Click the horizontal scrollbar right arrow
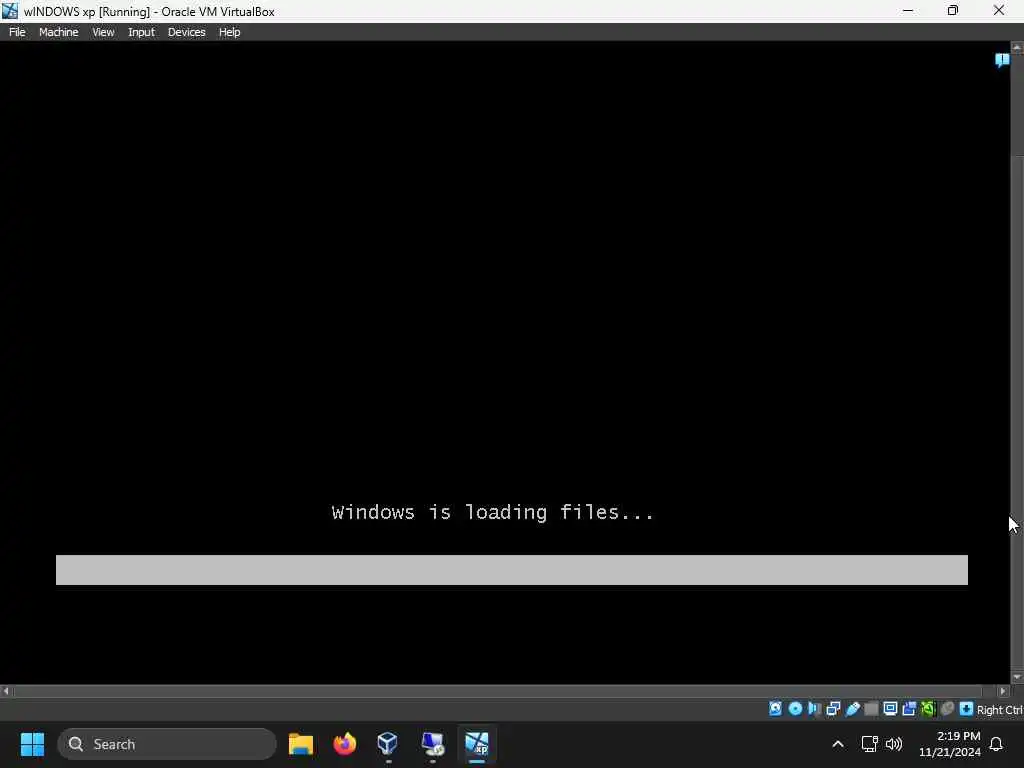Viewport: 1024px width, 768px height. (x=1004, y=690)
